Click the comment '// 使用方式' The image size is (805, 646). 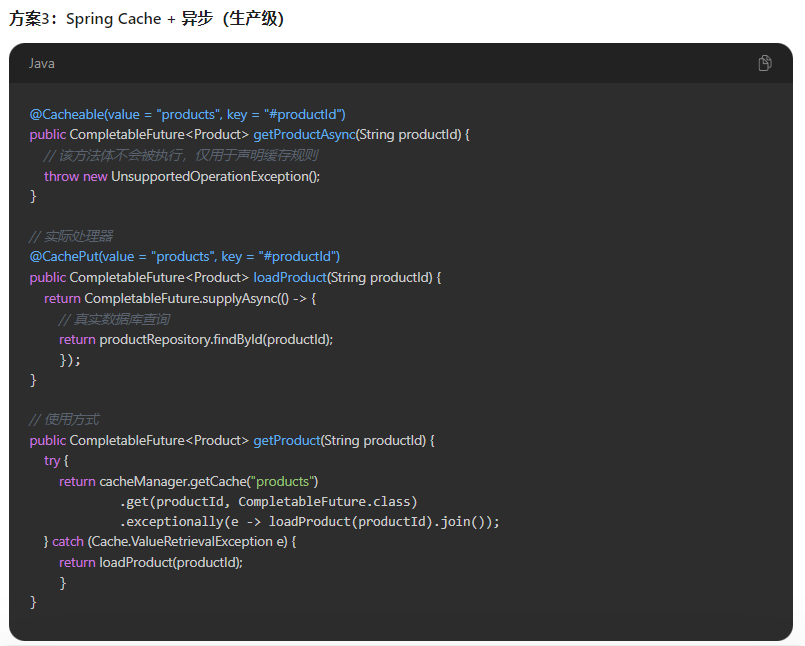64,420
